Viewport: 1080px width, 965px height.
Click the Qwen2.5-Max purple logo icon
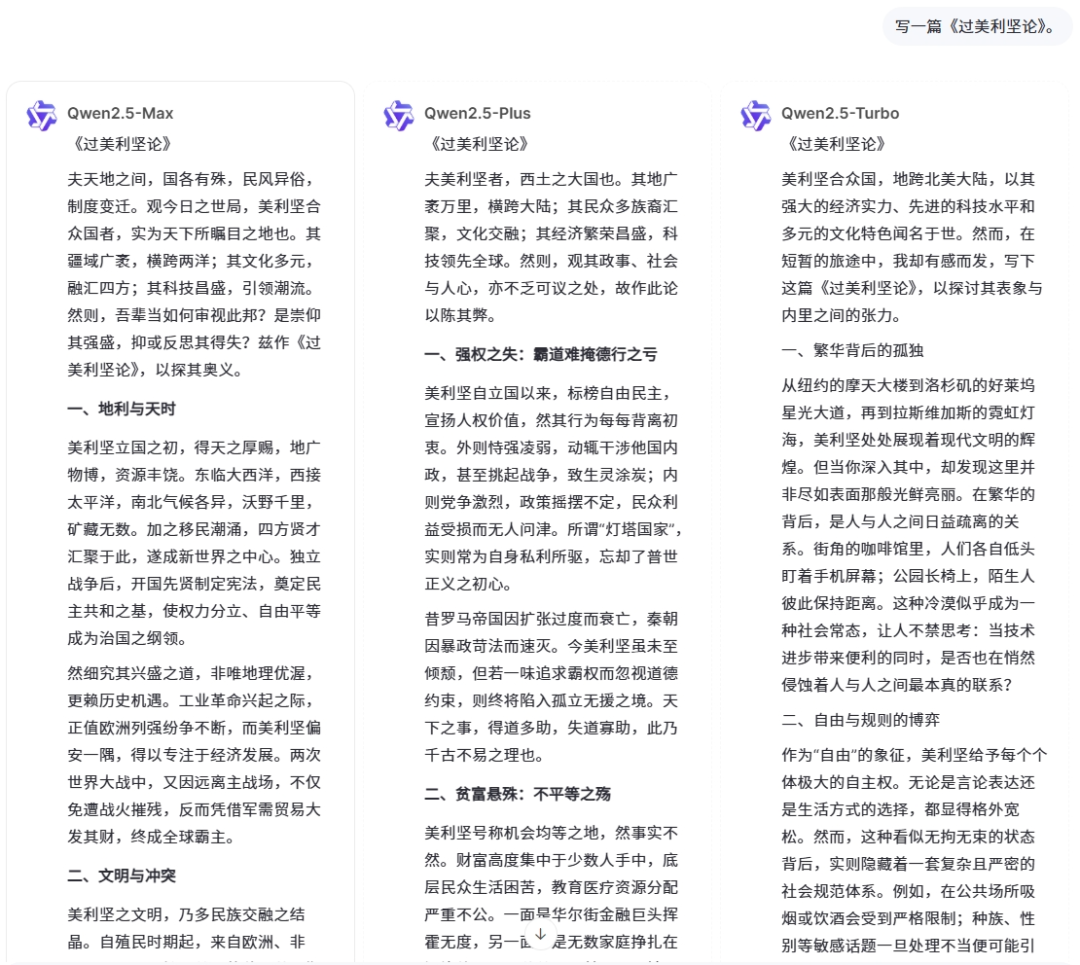[41, 114]
